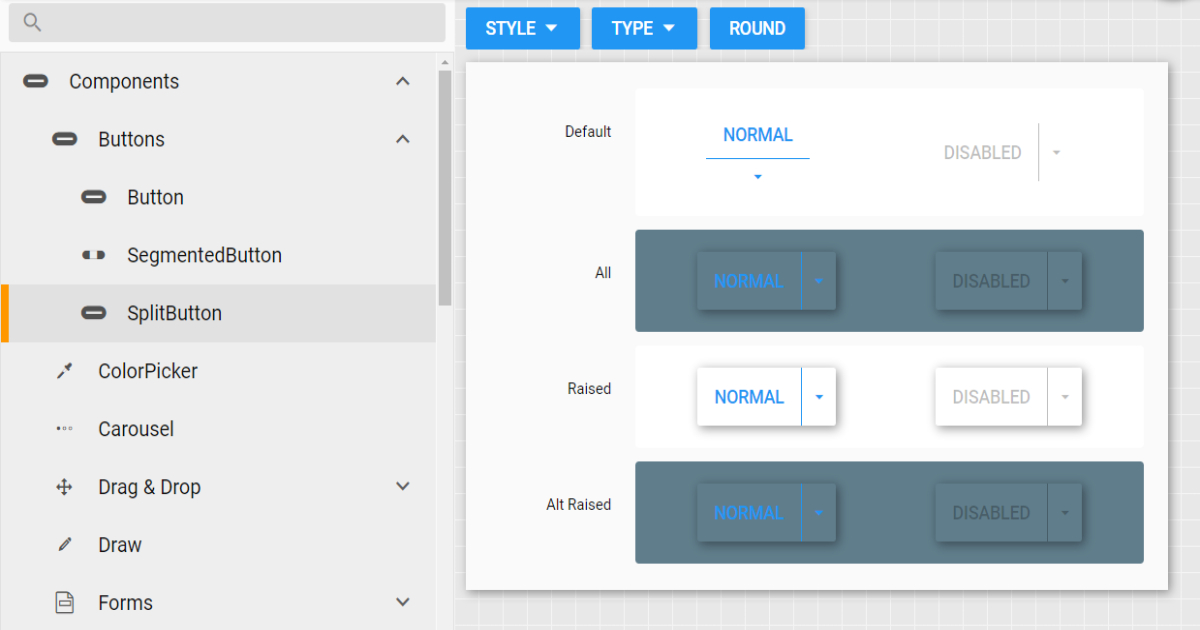Viewport: 1200px width, 630px height.
Task: Click the Buttons pill icon
Action: pos(65,139)
